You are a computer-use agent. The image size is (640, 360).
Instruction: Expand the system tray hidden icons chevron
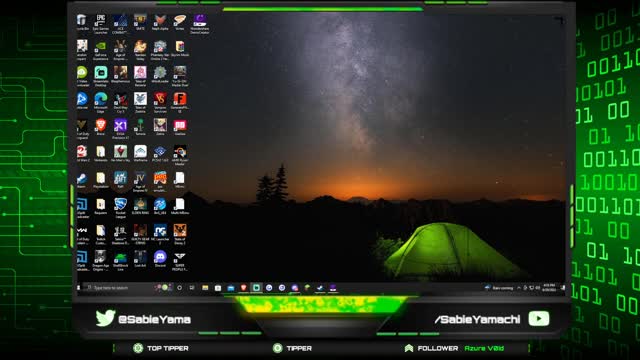(x=519, y=288)
